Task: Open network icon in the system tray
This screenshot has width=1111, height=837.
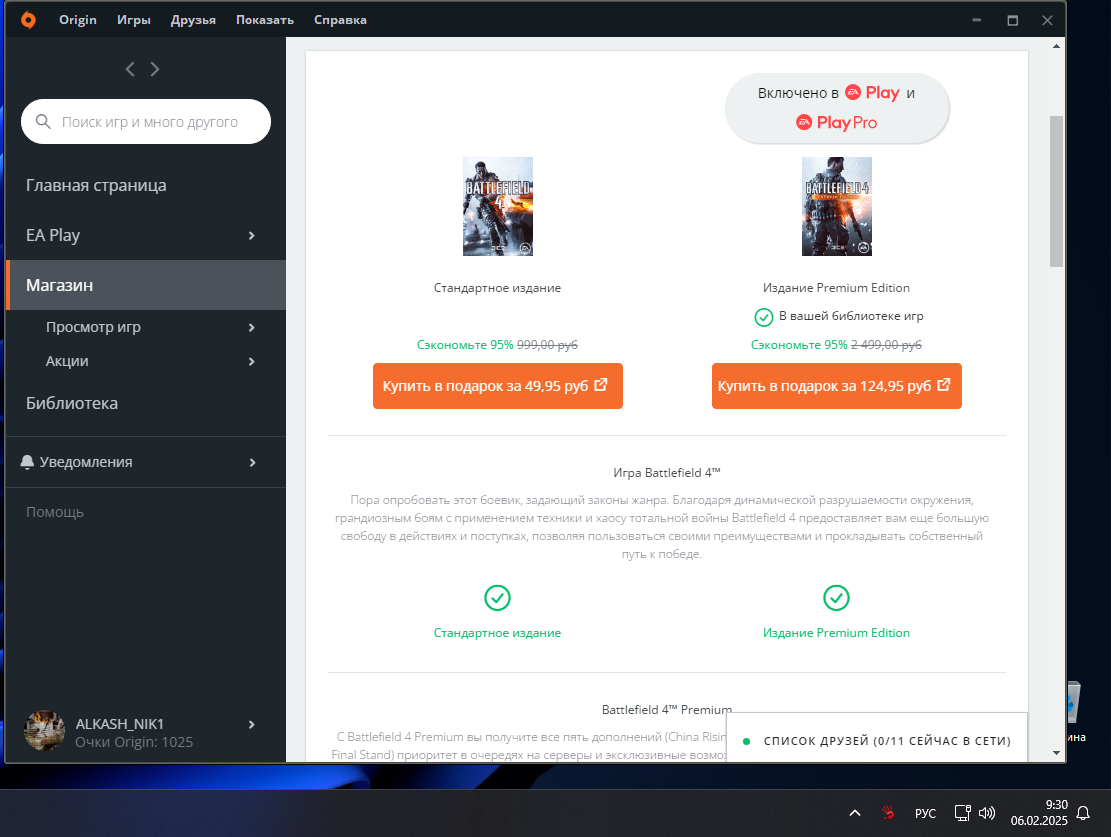Action: pos(962,813)
